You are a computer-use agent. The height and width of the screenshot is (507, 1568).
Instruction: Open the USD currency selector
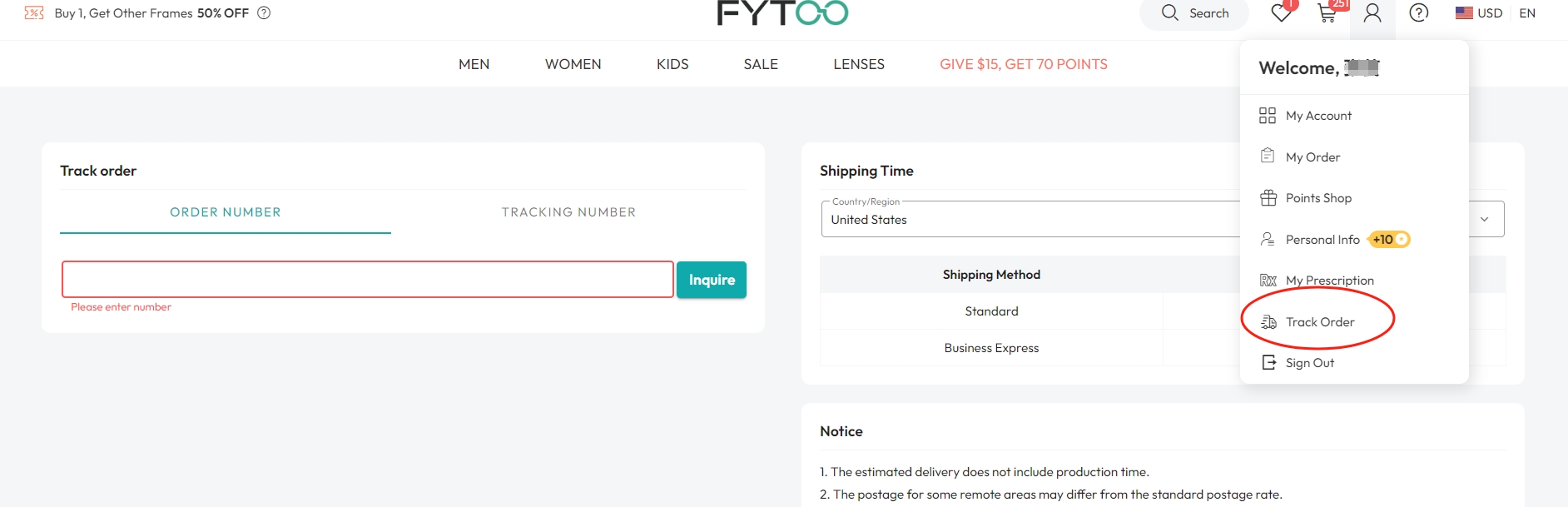point(1490,13)
